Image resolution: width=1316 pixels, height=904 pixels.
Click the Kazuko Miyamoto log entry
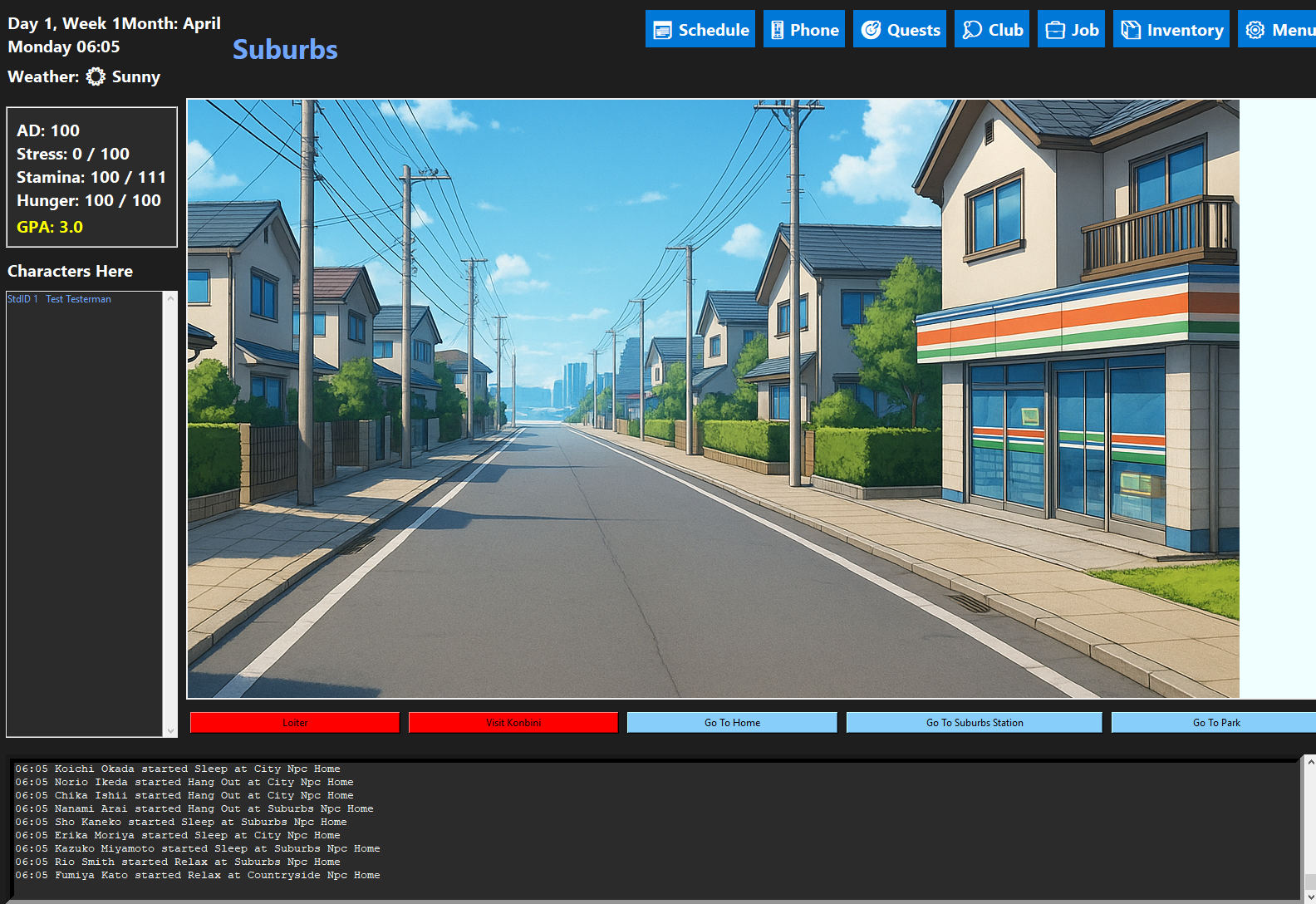[x=198, y=848]
